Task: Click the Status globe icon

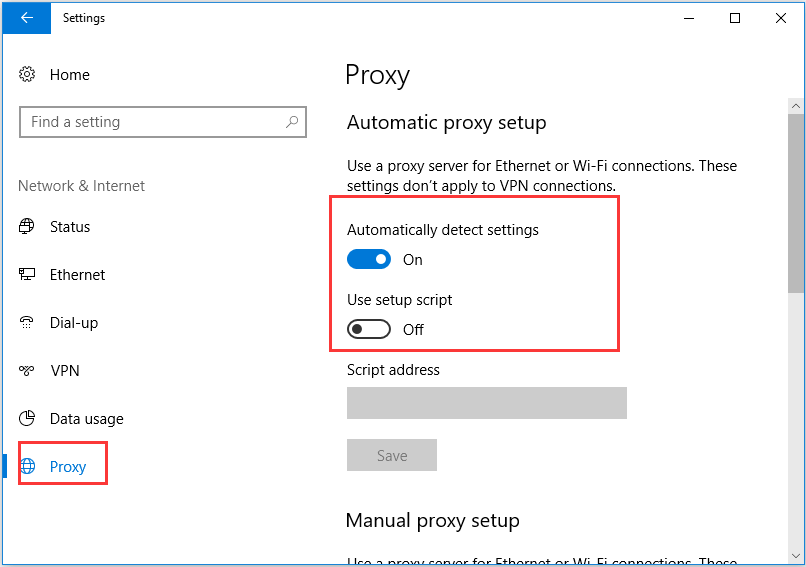Action: (27, 226)
